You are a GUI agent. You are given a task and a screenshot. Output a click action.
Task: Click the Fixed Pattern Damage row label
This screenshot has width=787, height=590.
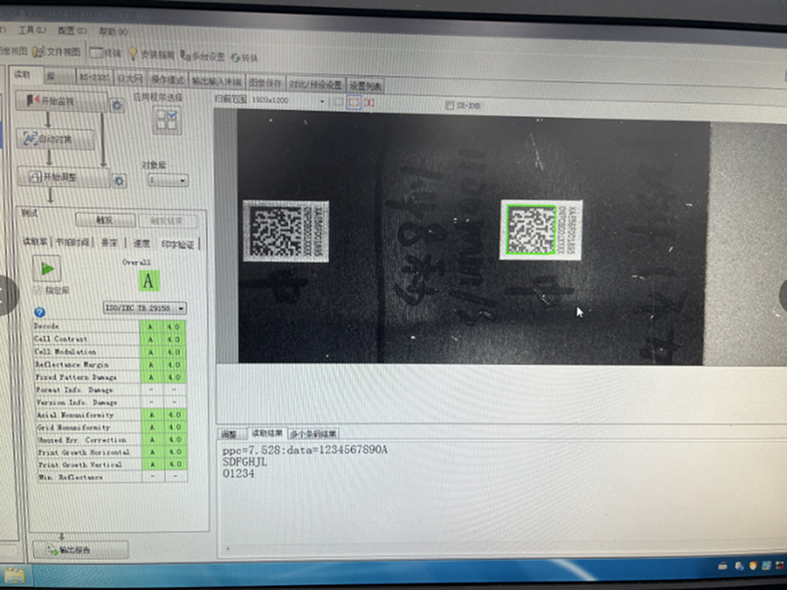76,377
